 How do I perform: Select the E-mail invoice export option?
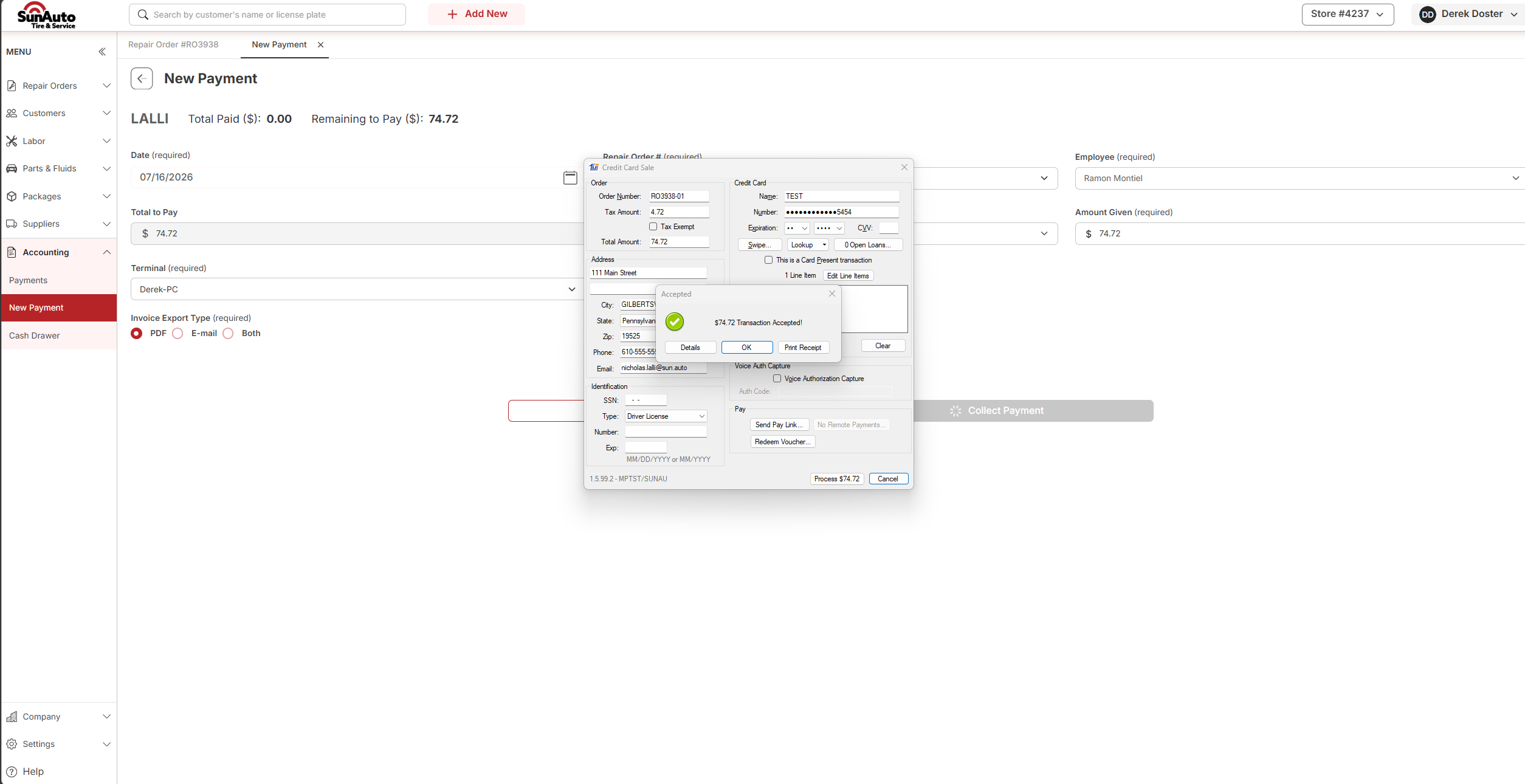point(177,334)
